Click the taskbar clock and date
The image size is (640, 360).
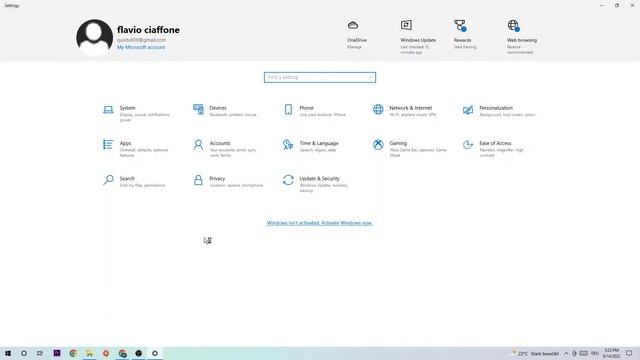[611, 353]
